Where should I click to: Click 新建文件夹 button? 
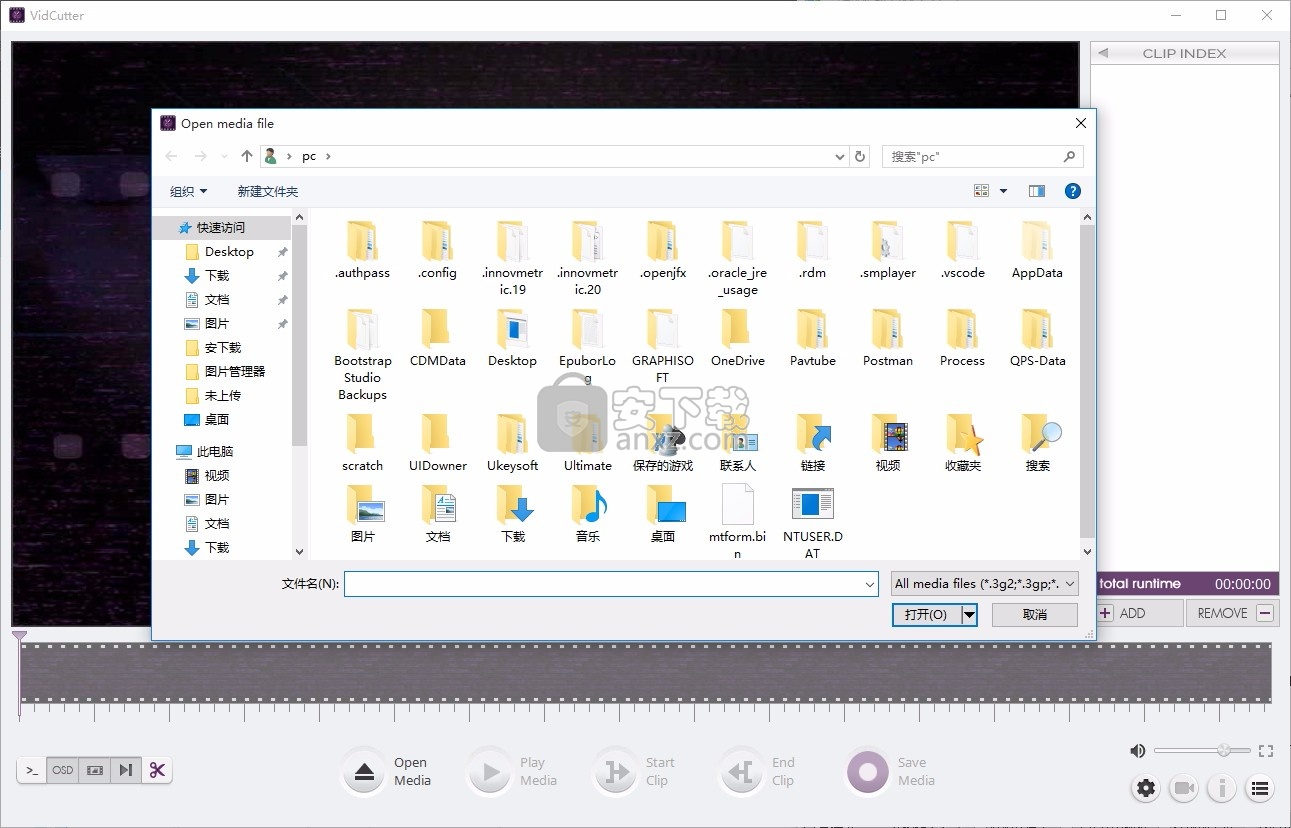[x=267, y=191]
